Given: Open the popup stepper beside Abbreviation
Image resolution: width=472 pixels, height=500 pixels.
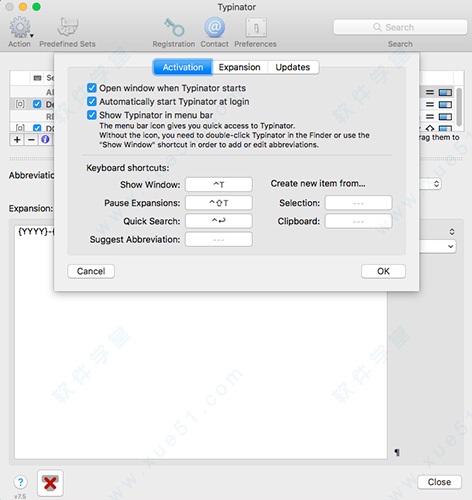Looking at the screenshot, I should tap(435, 184).
